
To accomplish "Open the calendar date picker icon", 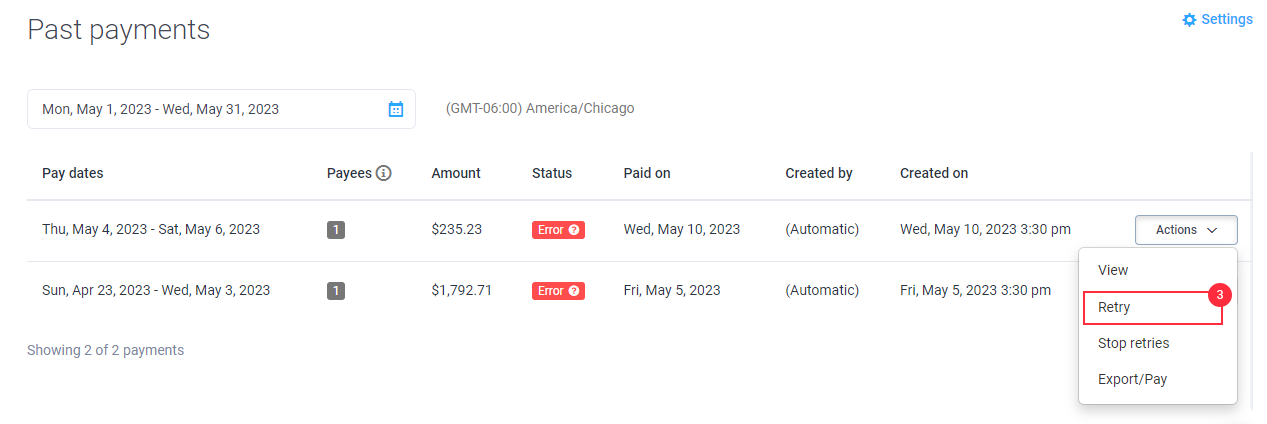I will click(x=396, y=109).
